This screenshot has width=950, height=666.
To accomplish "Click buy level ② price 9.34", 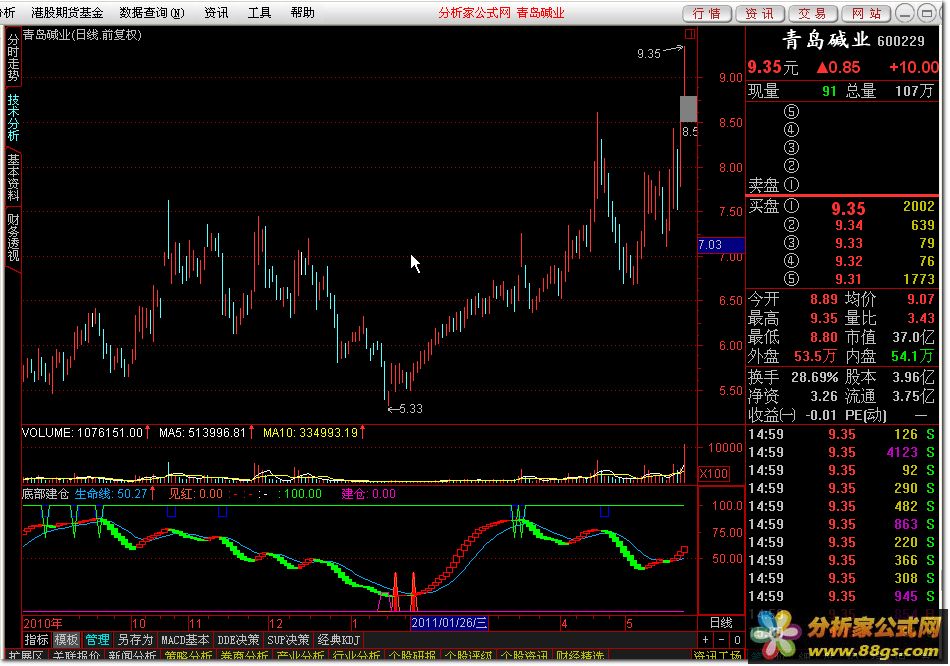I will point(849,225).
